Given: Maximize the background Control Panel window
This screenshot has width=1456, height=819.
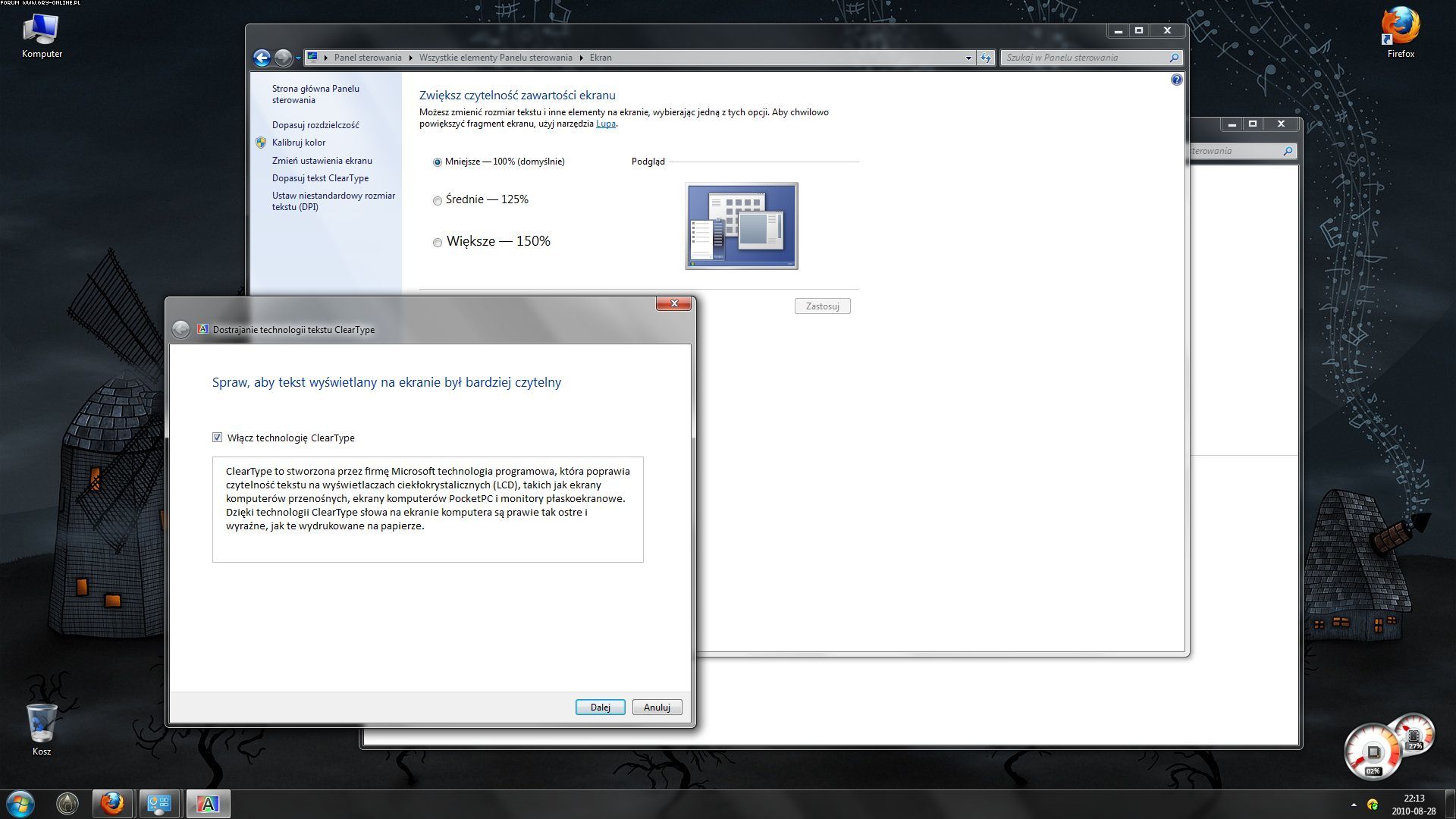Looking at the screenshot, I should pos(1253,124).
